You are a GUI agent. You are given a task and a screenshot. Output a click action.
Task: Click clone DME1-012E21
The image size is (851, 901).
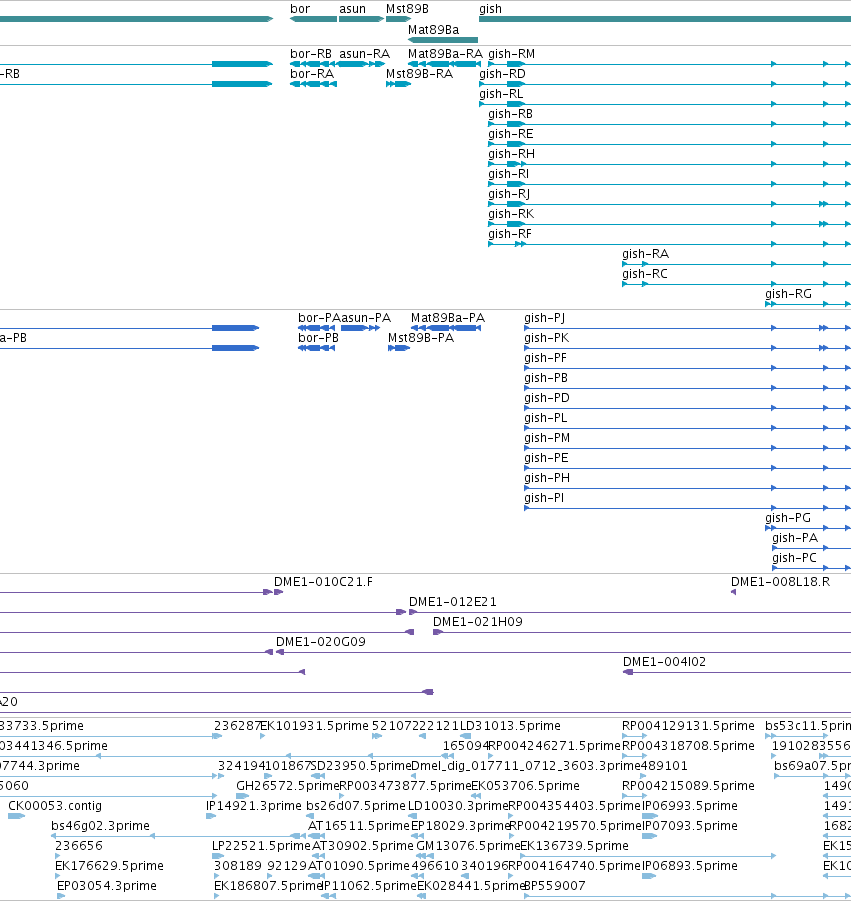coord(453,602)
